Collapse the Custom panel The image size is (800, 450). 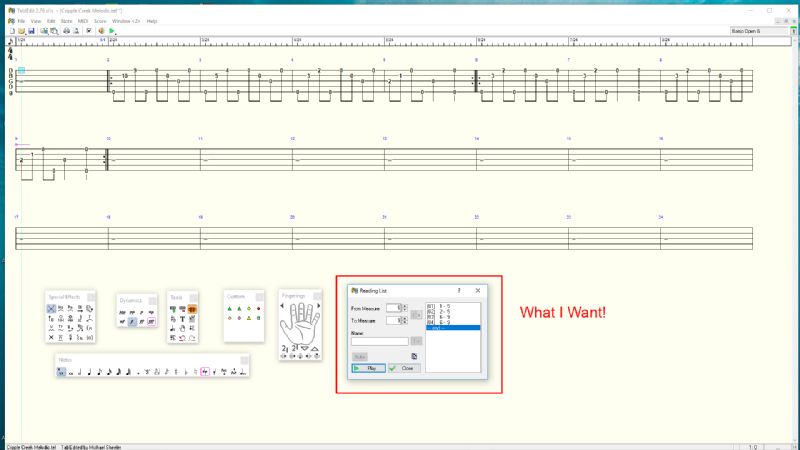(259, 296)
